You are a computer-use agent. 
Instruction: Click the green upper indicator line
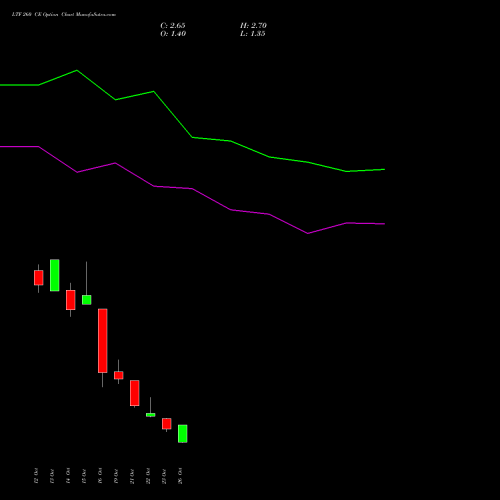[x=192, y=137]
